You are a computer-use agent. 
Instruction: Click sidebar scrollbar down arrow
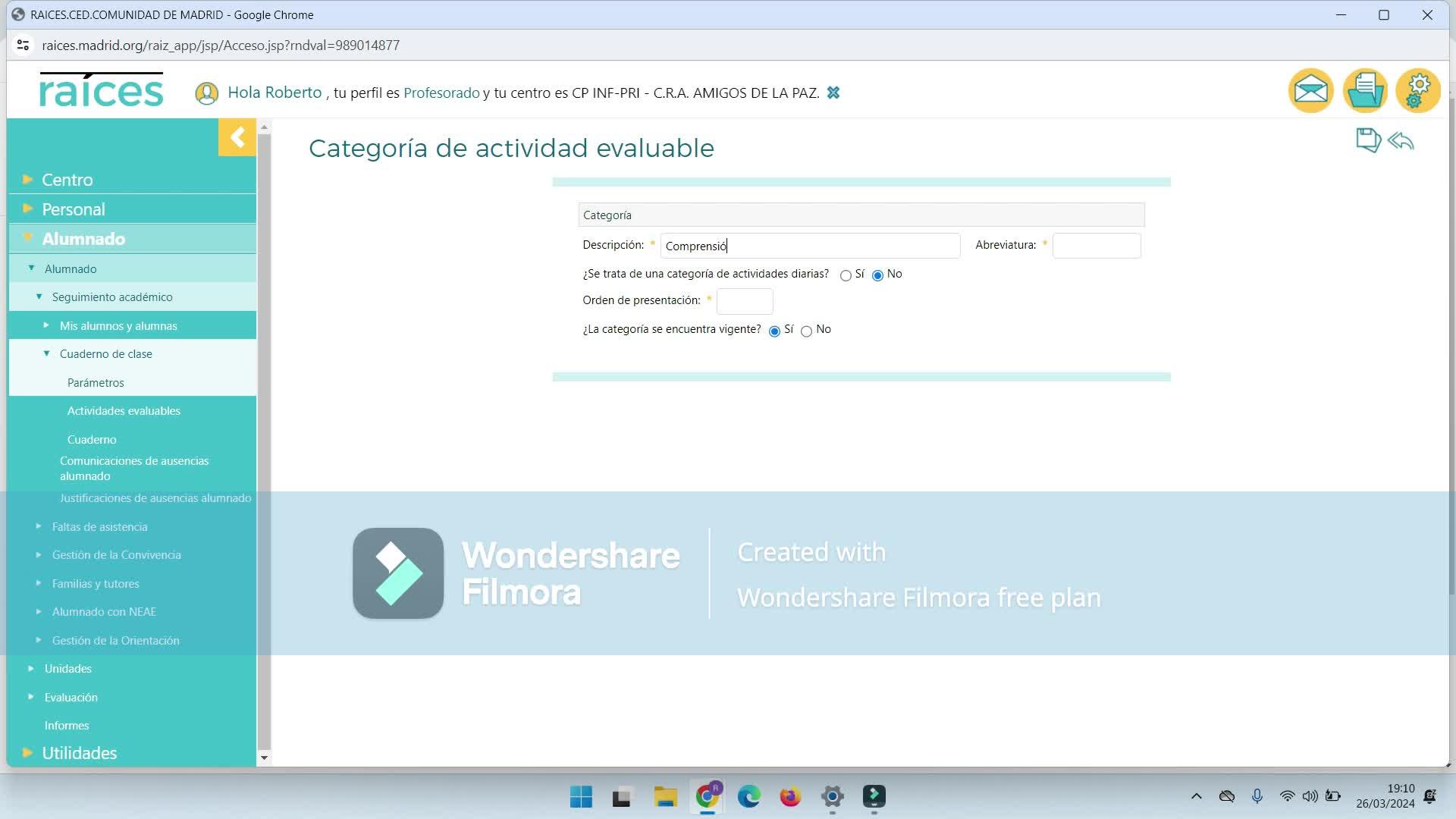[x=264, y=758]
